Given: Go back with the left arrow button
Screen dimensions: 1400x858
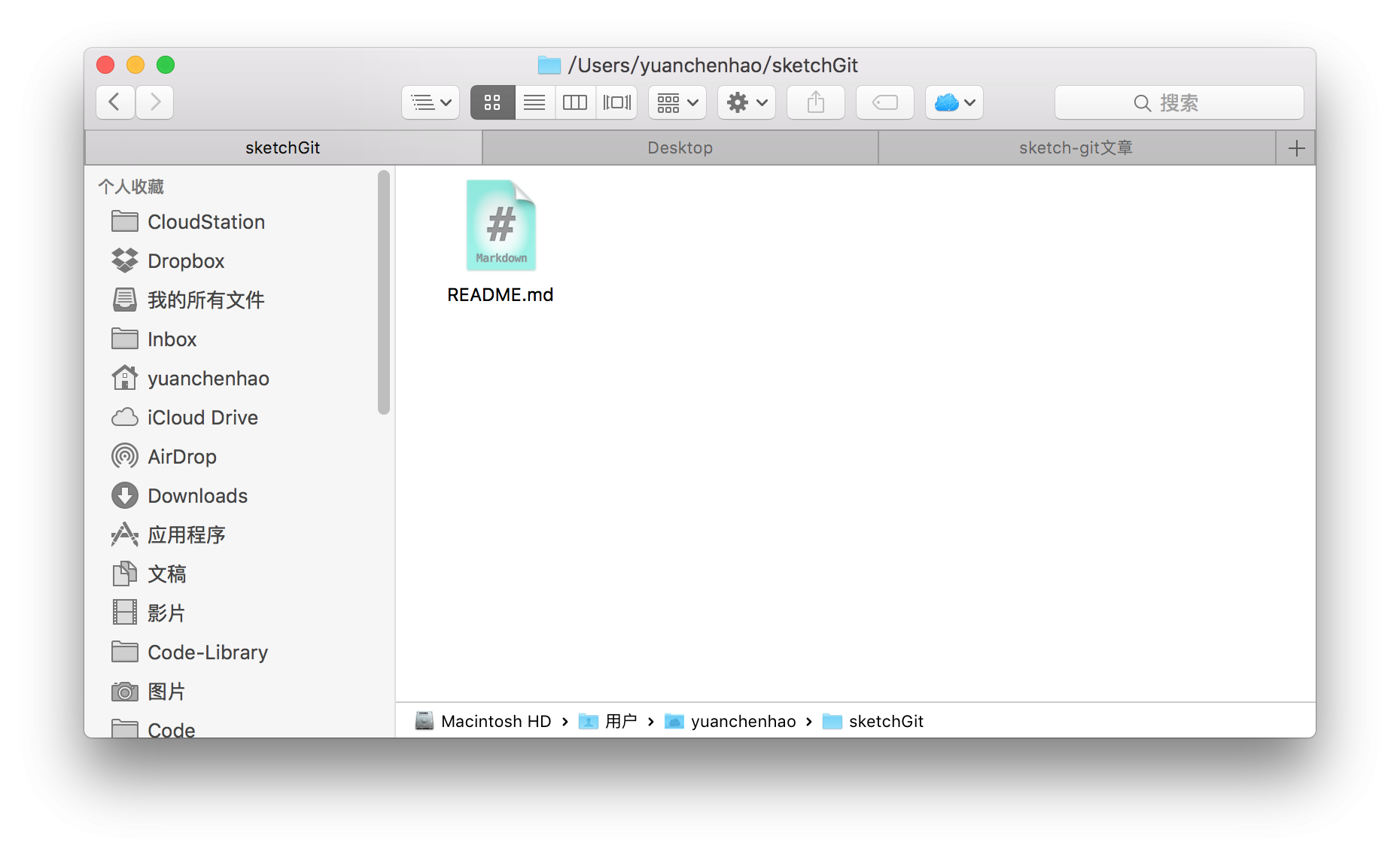Looking at the screenshot, I should pos(115,102).
